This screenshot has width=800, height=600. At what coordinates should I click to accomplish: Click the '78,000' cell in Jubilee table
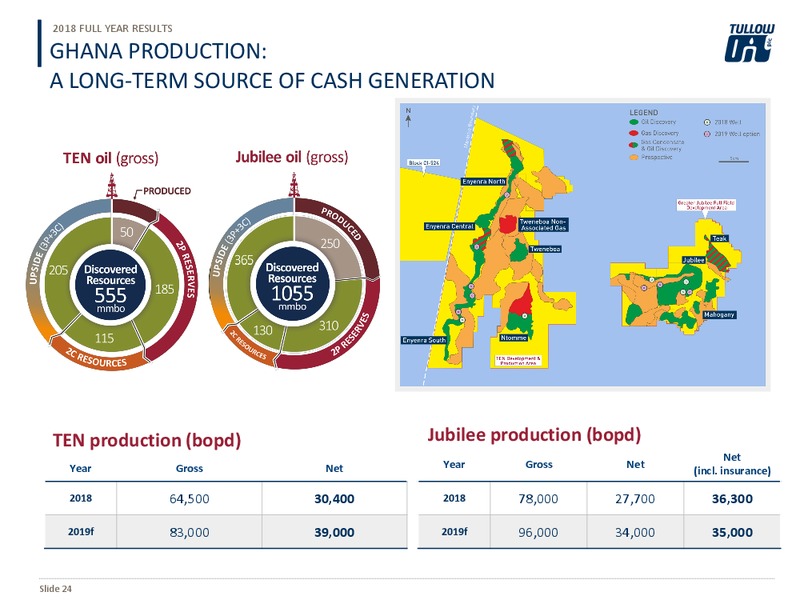click(538, 498)
